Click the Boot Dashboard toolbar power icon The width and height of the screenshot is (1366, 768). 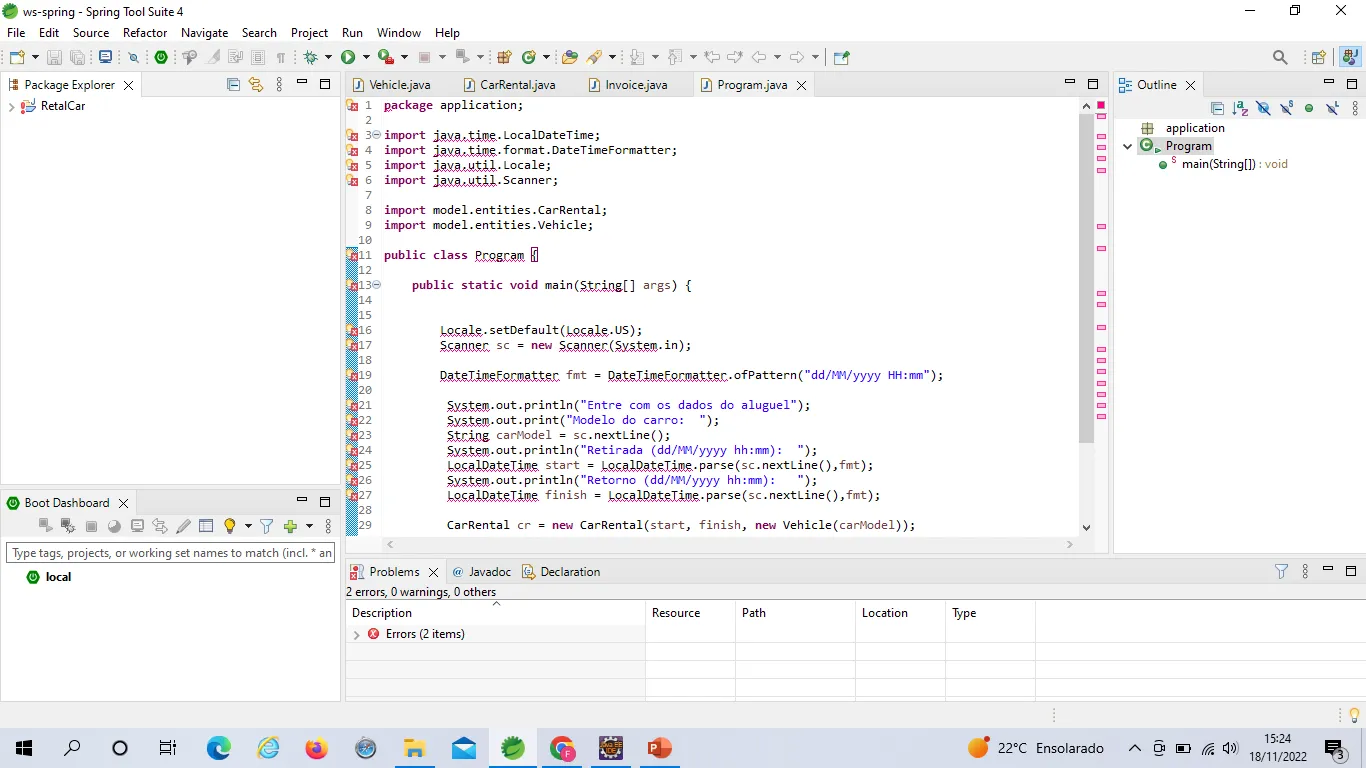160,58
